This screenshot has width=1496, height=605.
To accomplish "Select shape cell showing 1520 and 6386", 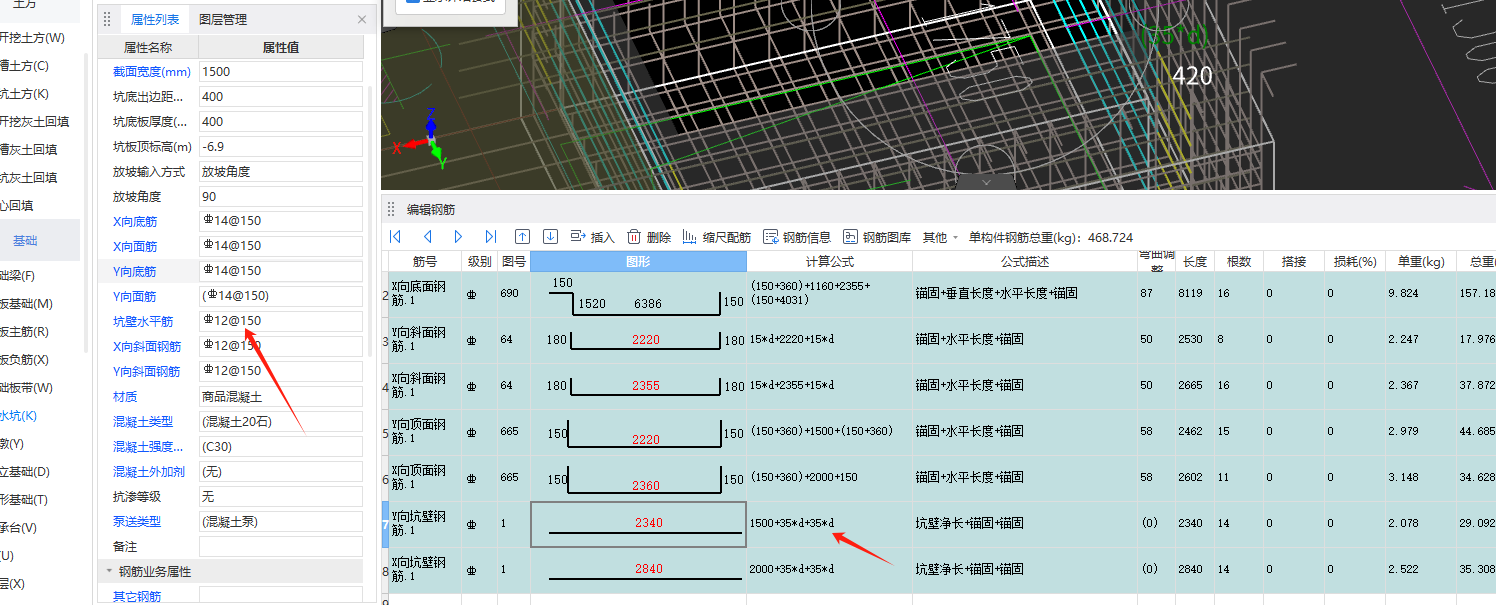I will (638, 294).
